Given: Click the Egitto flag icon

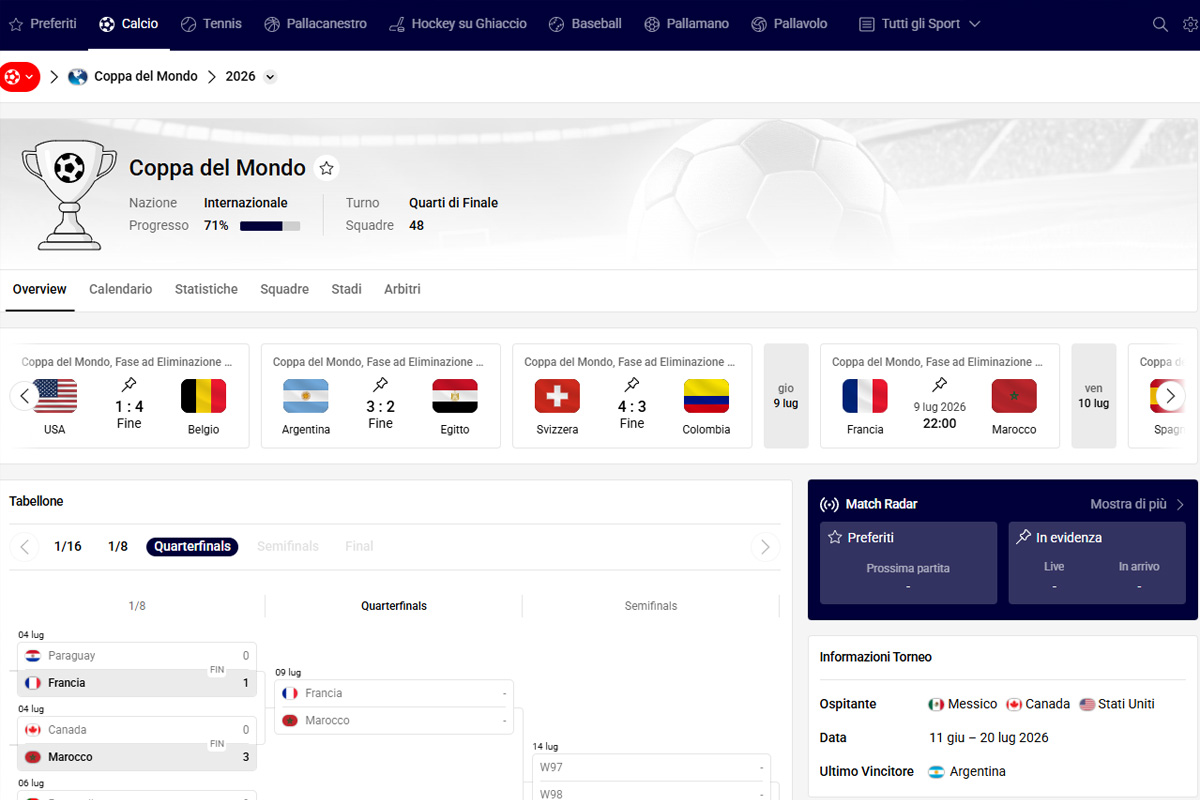Looking at the screenshot, I should click(x=455, y=396).
